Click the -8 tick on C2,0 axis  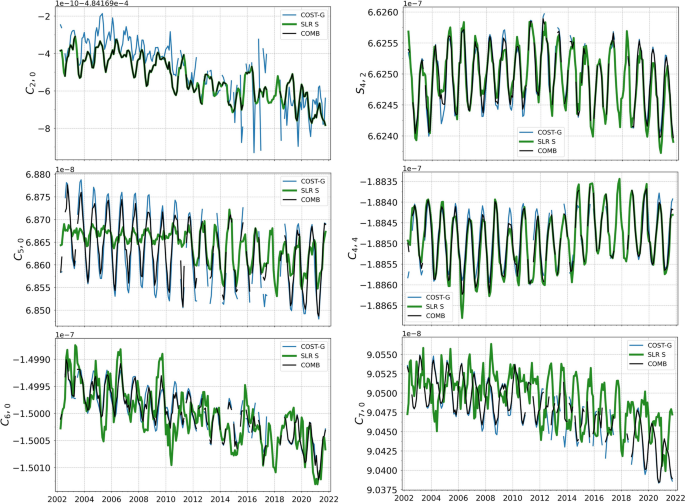click(45, 128)
